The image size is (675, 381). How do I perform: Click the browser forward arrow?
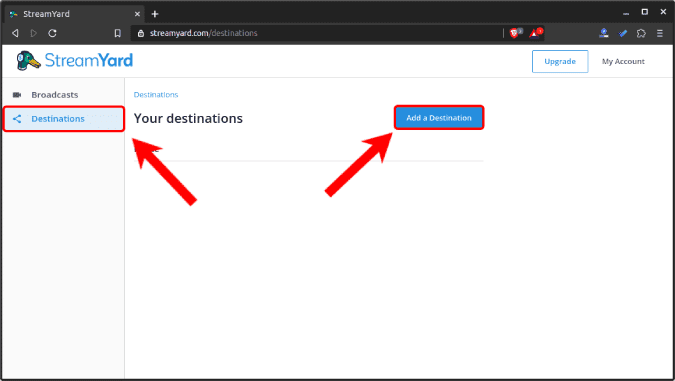34,33
